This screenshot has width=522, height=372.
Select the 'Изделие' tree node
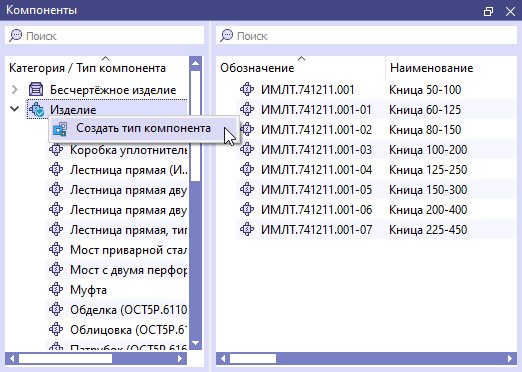73,110
